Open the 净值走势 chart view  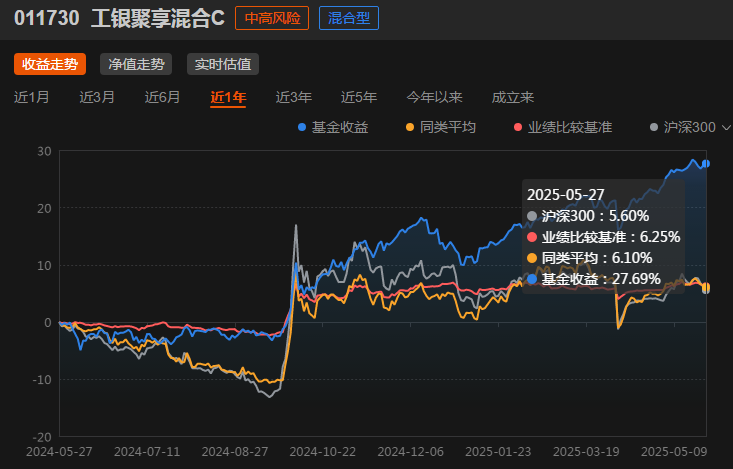[x=136, y=64]
